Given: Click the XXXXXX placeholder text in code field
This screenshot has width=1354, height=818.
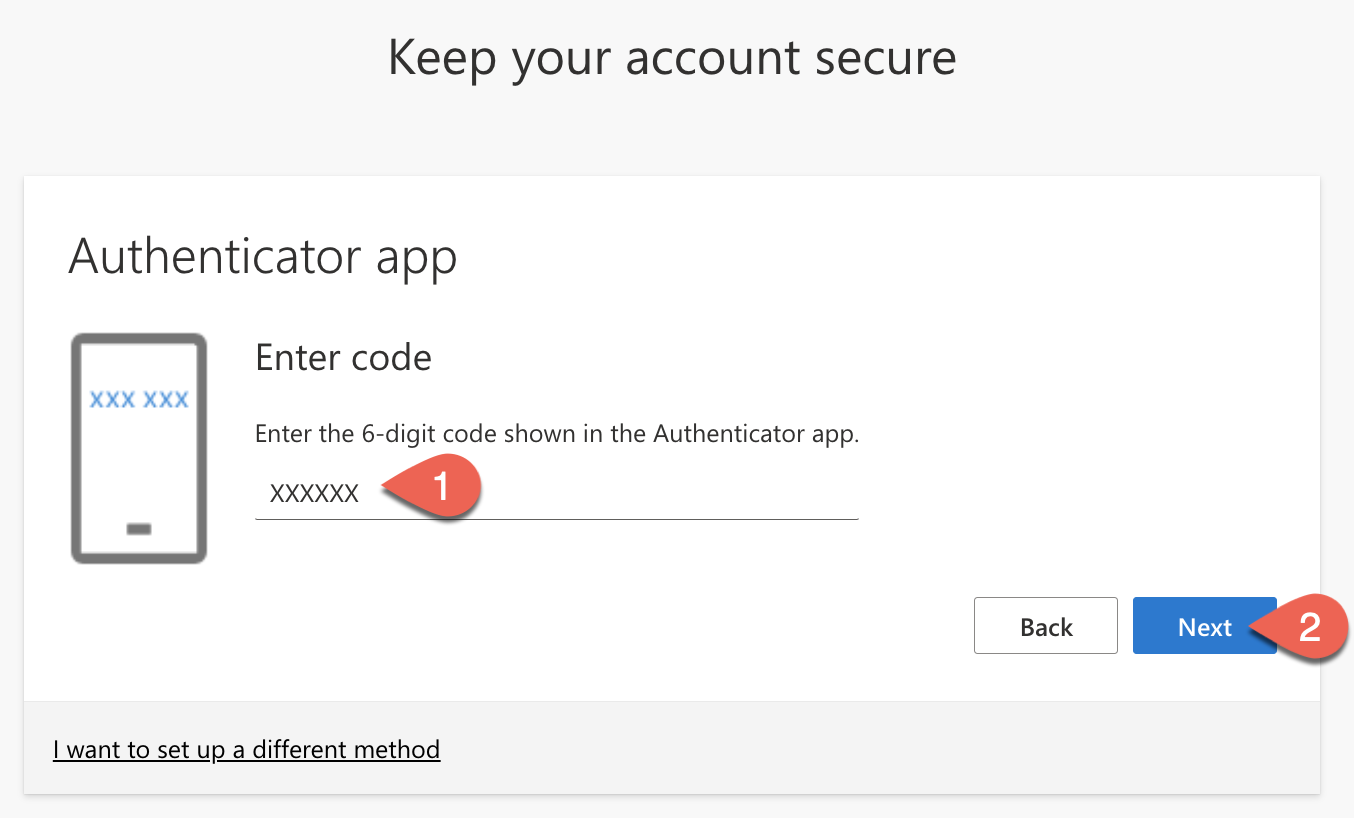Looking at the screenshot, I should pyautogui.click(x=314, y=493).
